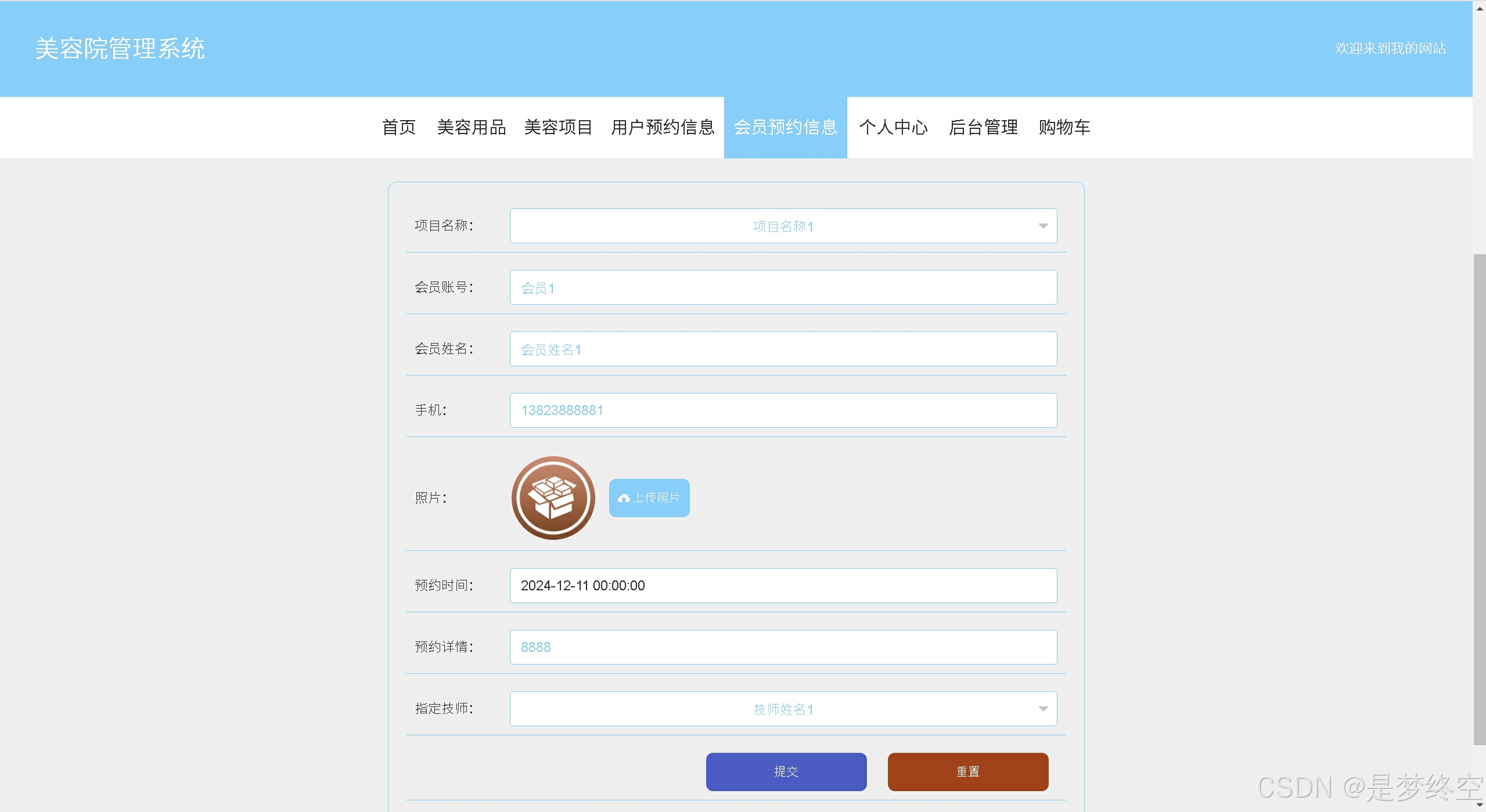Go to 美容用品 in navigation
Viewport: 1486px width, 812px height.
[x=471, y=127]
